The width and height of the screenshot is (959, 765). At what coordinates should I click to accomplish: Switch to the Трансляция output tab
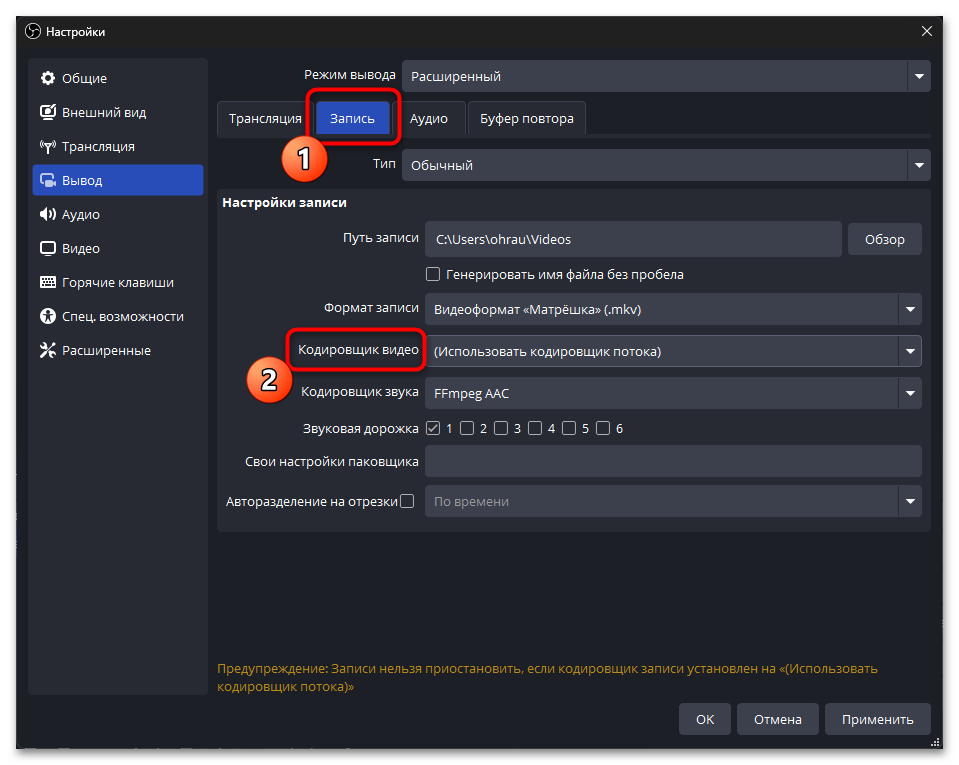tap(265, 118)
